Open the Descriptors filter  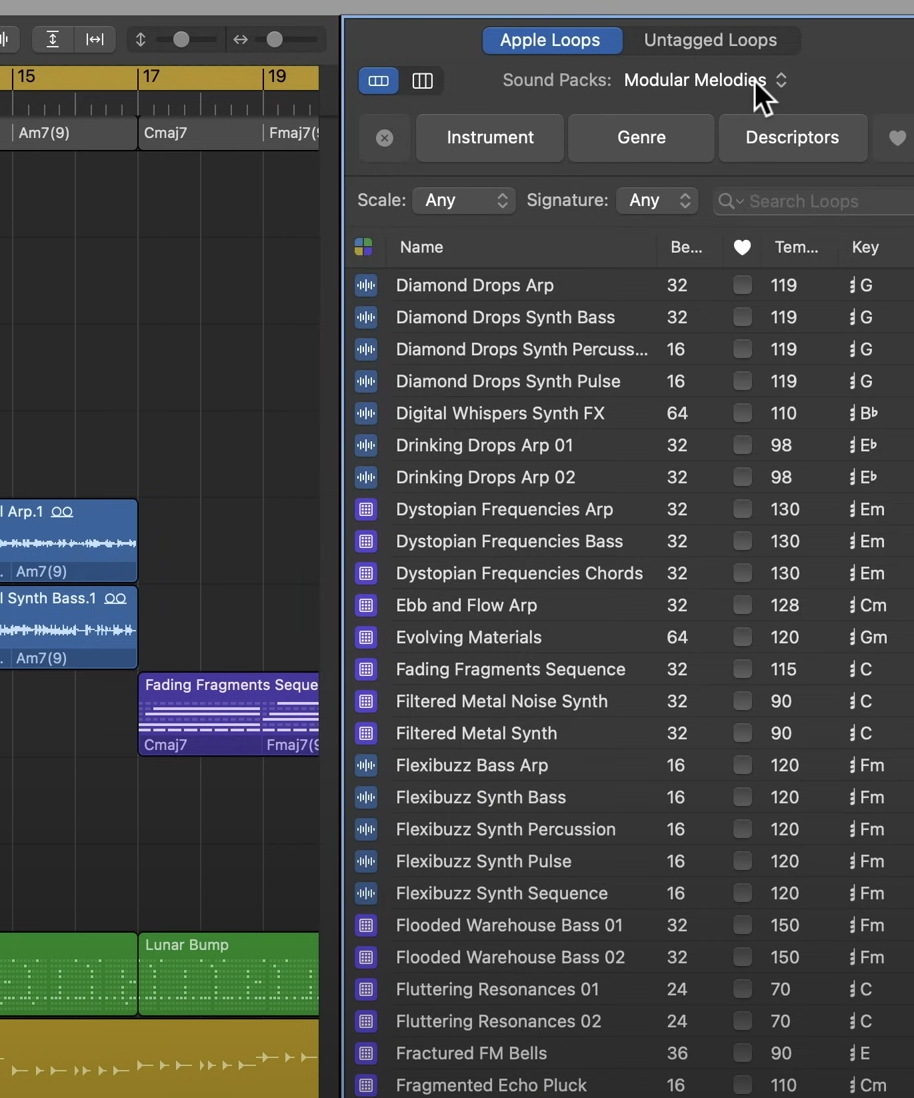(x=792, y=138)
